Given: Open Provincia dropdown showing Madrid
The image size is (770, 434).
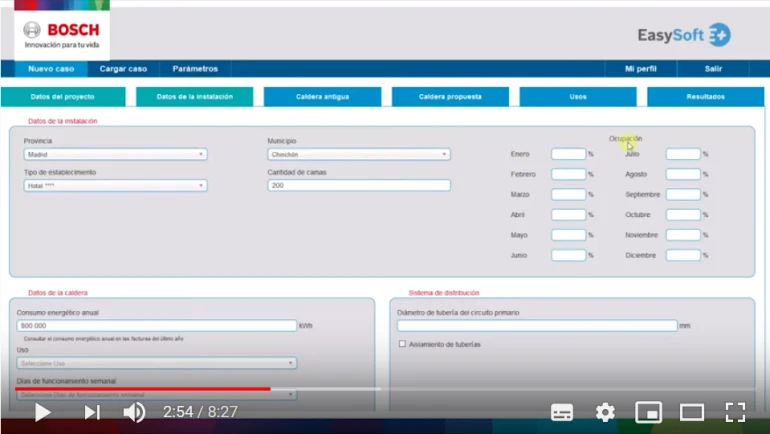Looking at the screenshot, I should [x=115, y=154].
